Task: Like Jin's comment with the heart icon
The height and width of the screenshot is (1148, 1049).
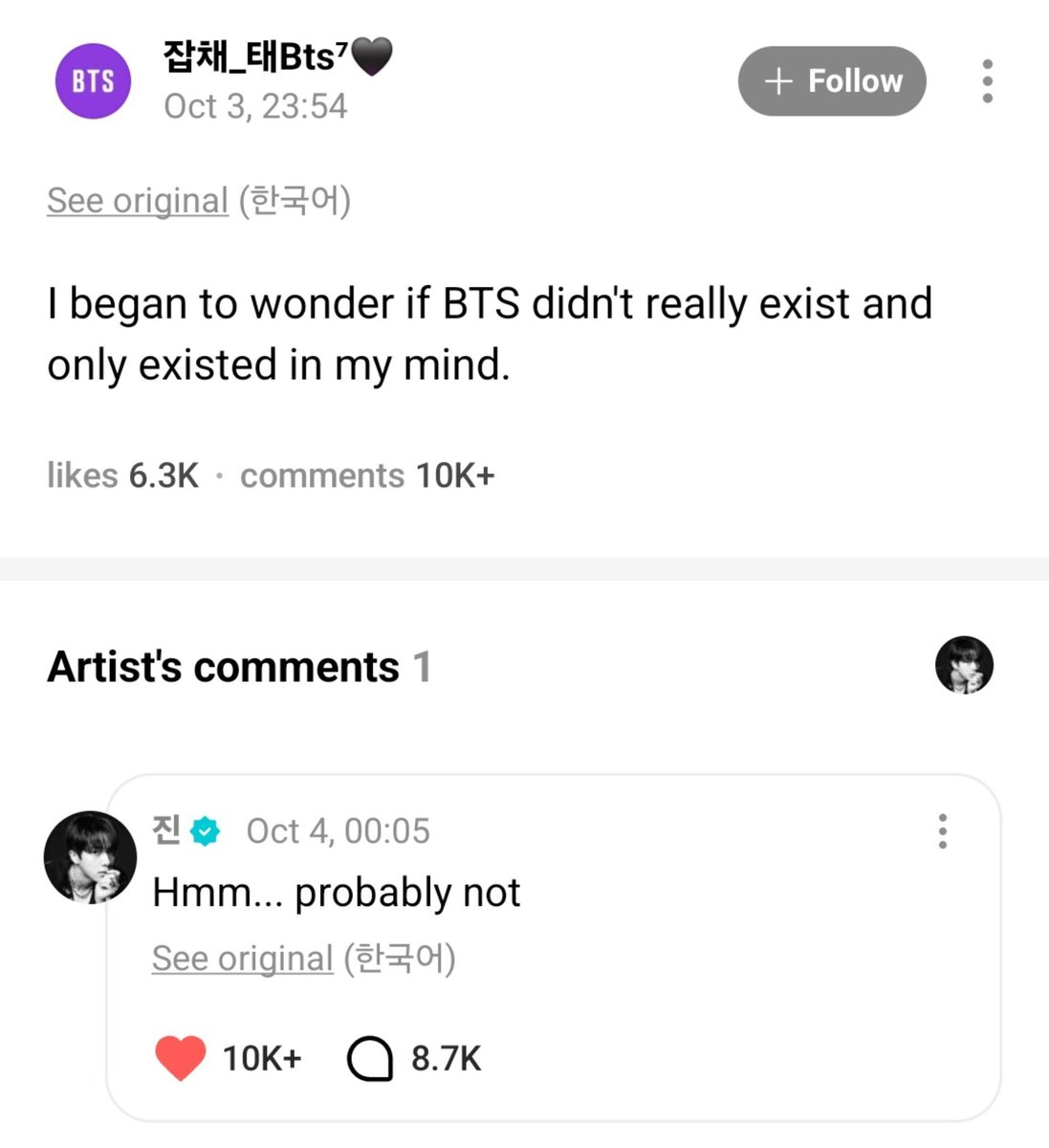Action: point(180,1058)
